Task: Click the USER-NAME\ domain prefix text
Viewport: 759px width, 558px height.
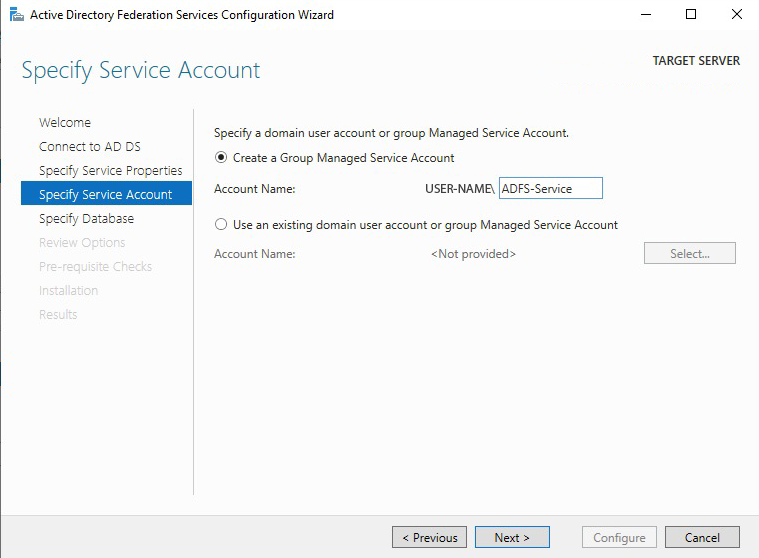Action: [460, 189]
